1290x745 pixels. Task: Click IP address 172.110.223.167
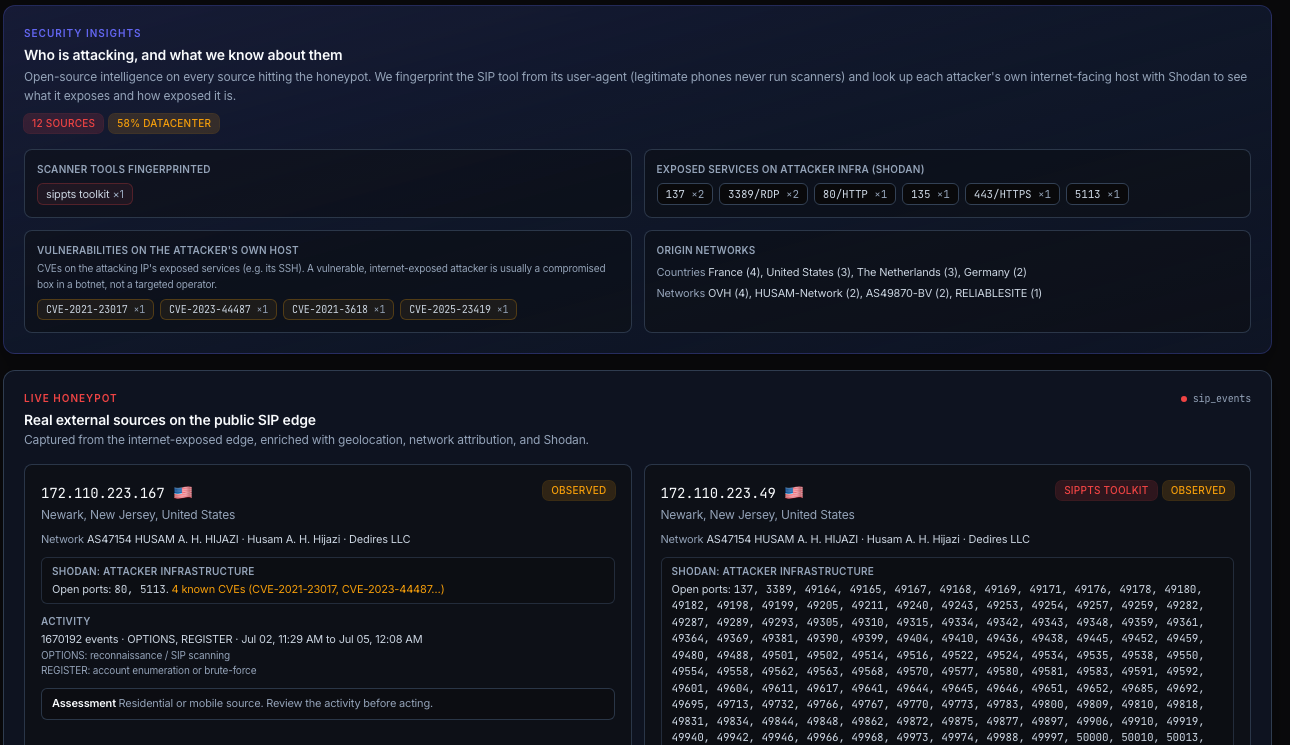tap(103, 493)
